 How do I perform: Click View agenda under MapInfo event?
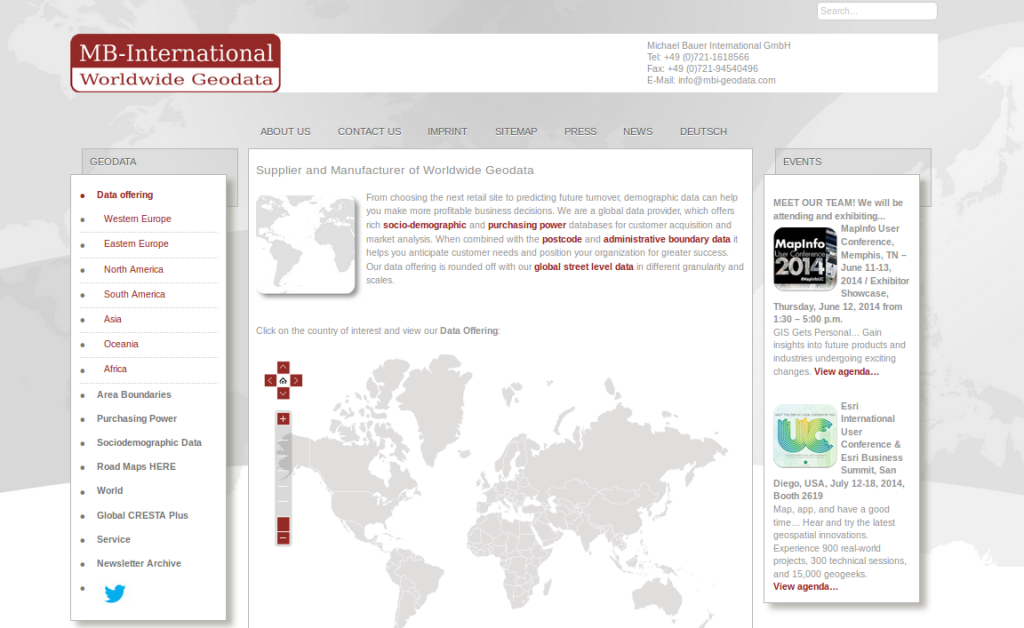tap(846, 371)
